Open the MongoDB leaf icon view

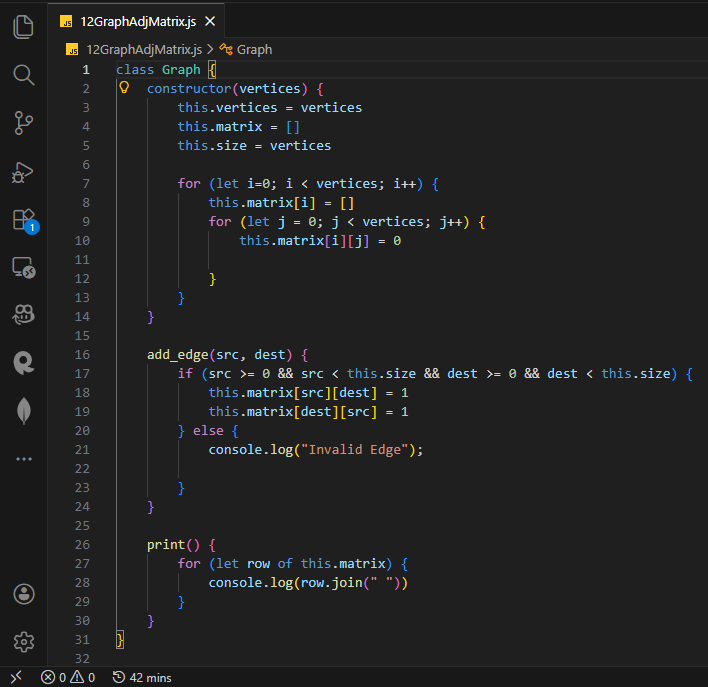pyautogui.click(x=23, y=411)
